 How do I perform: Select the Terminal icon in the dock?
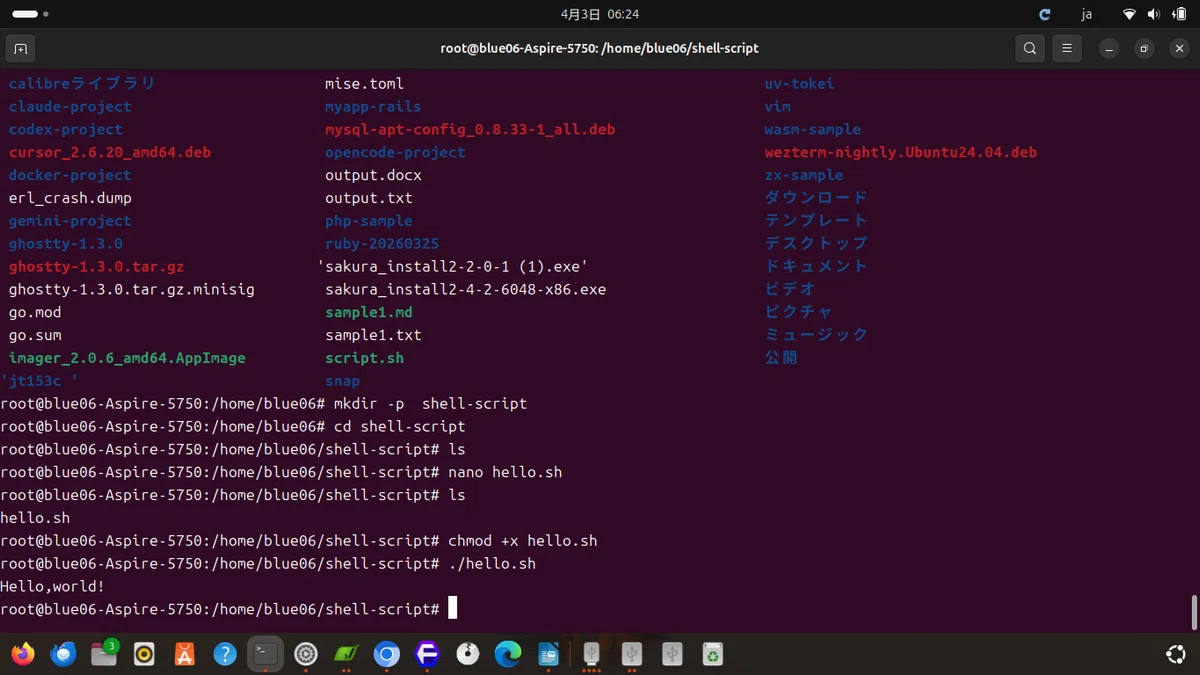(265, 654)
